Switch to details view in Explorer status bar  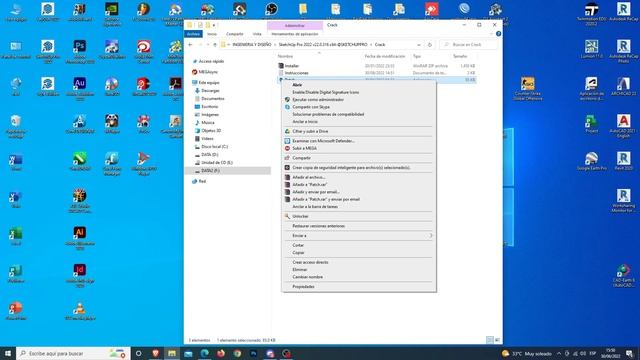tap(490, 340)
